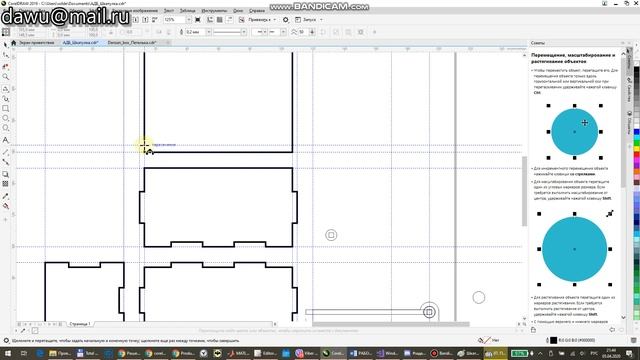
Task: Select the Parallel Dimension tool
Action: coord(5,152)
